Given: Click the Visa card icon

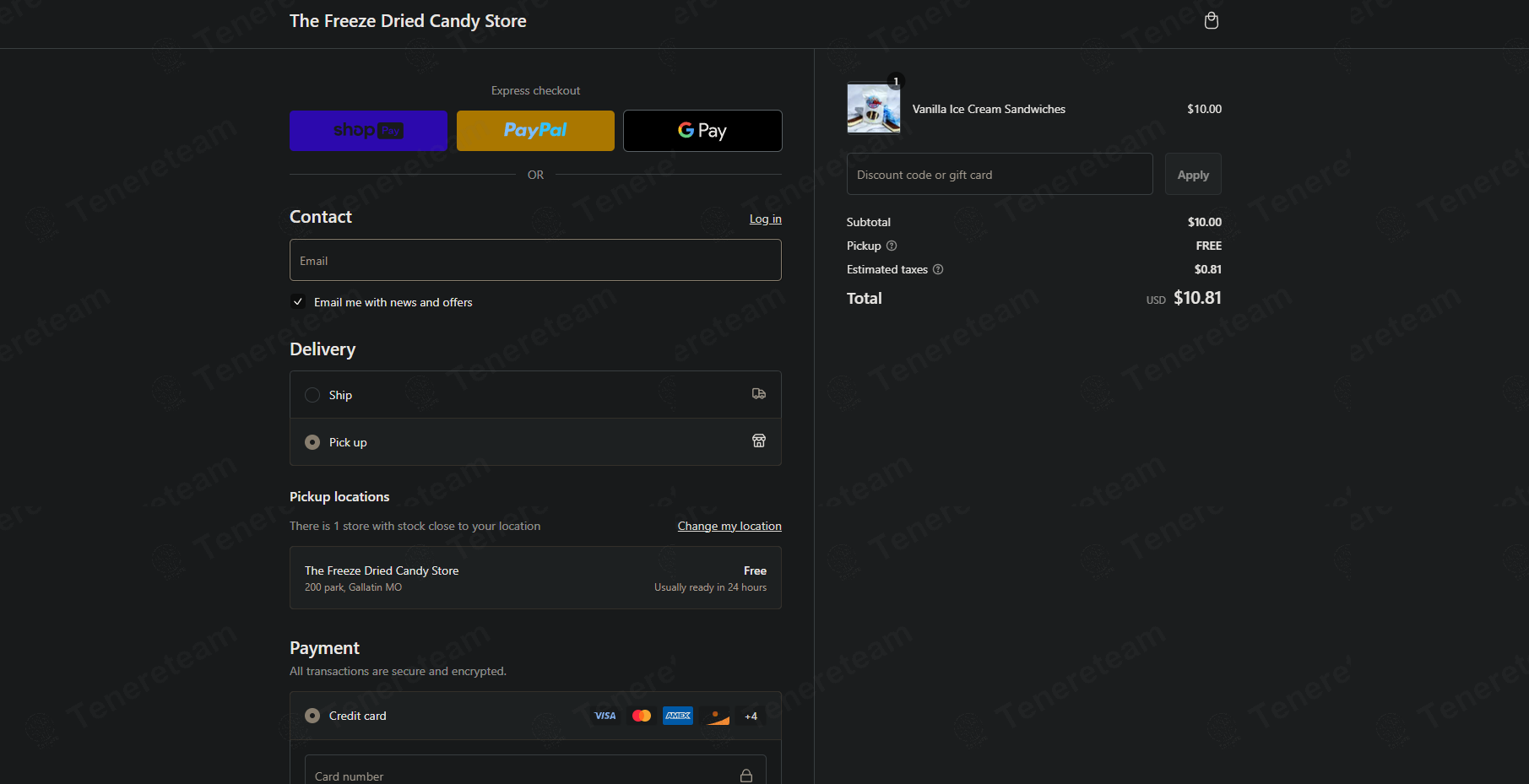Looking at the screenshot, I should click(x=605, y=716).
